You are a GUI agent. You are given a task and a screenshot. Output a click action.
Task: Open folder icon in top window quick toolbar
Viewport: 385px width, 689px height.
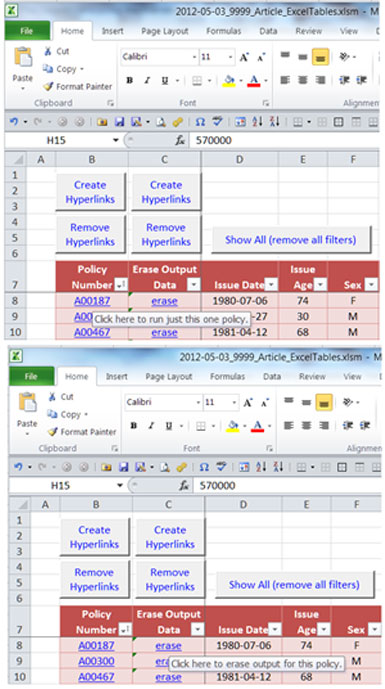coord(102,122)
